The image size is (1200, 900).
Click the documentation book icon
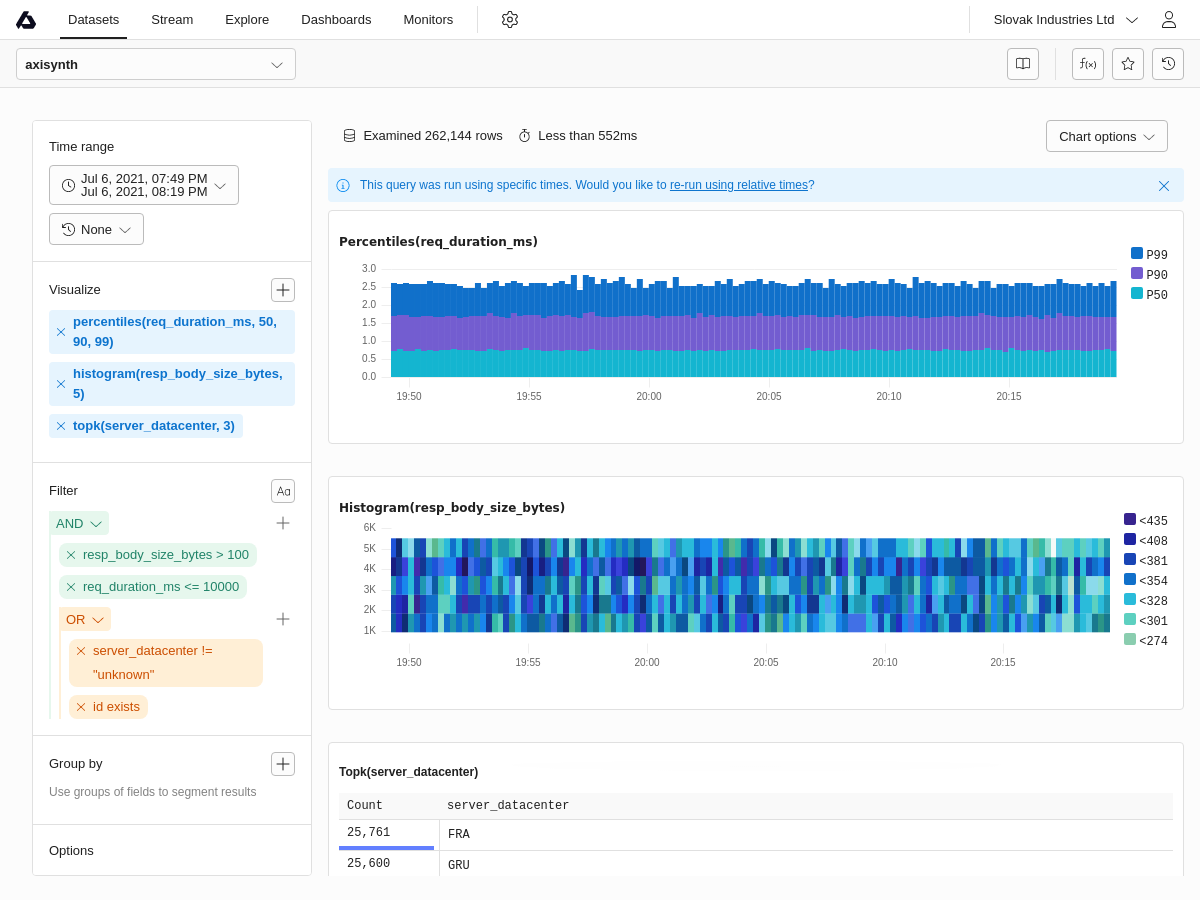[x=1023, y=64]
